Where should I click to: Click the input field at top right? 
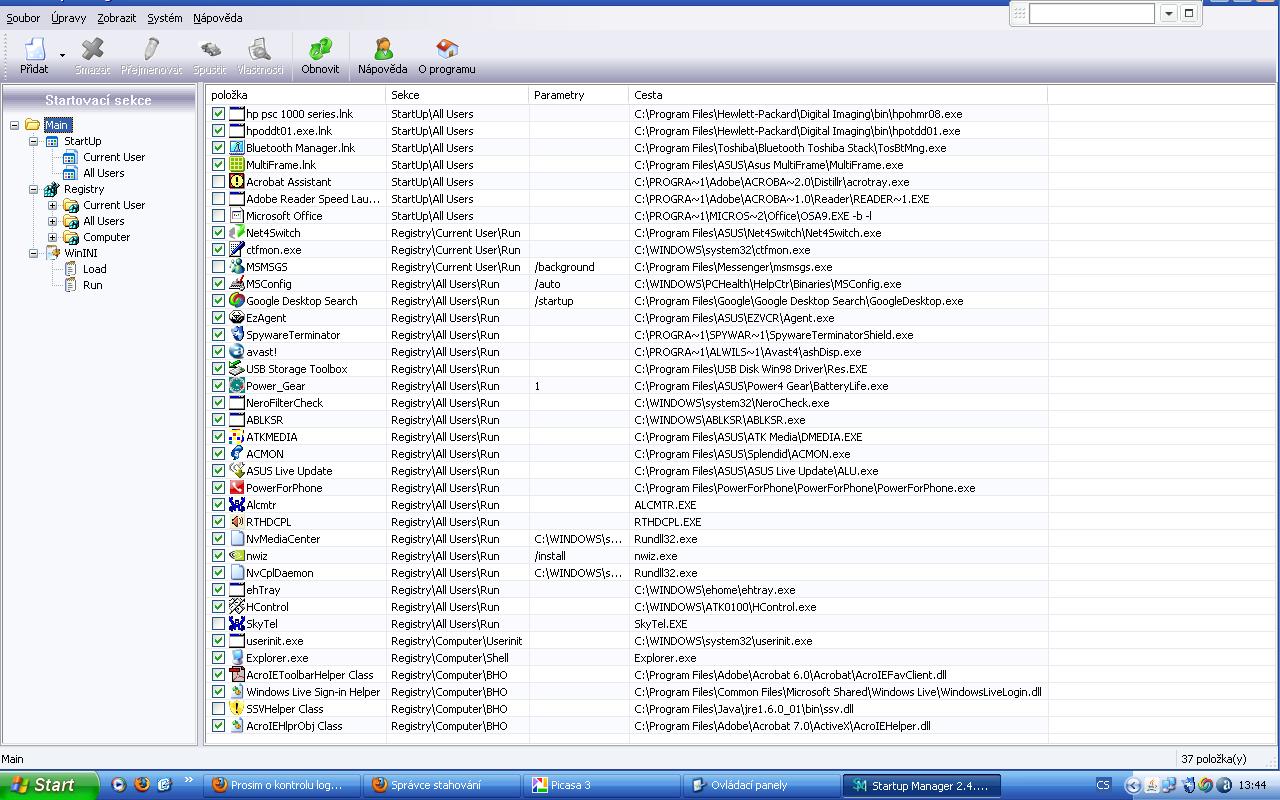click(1091, 13)
